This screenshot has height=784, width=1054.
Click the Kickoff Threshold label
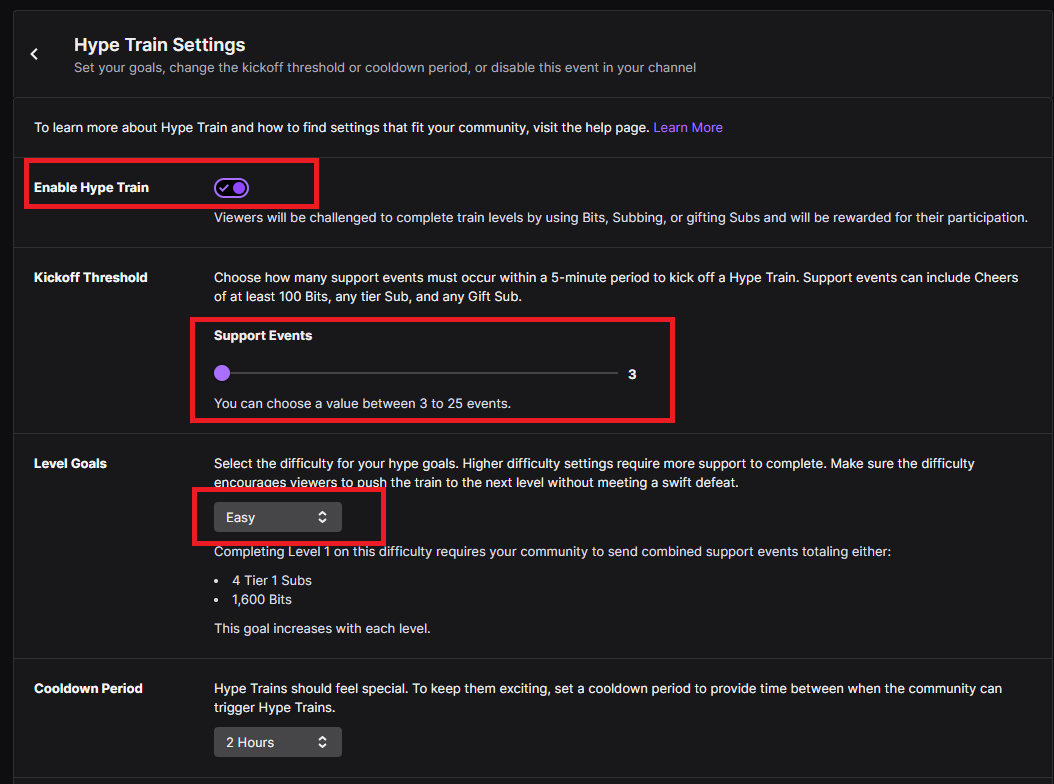point(91,278)
